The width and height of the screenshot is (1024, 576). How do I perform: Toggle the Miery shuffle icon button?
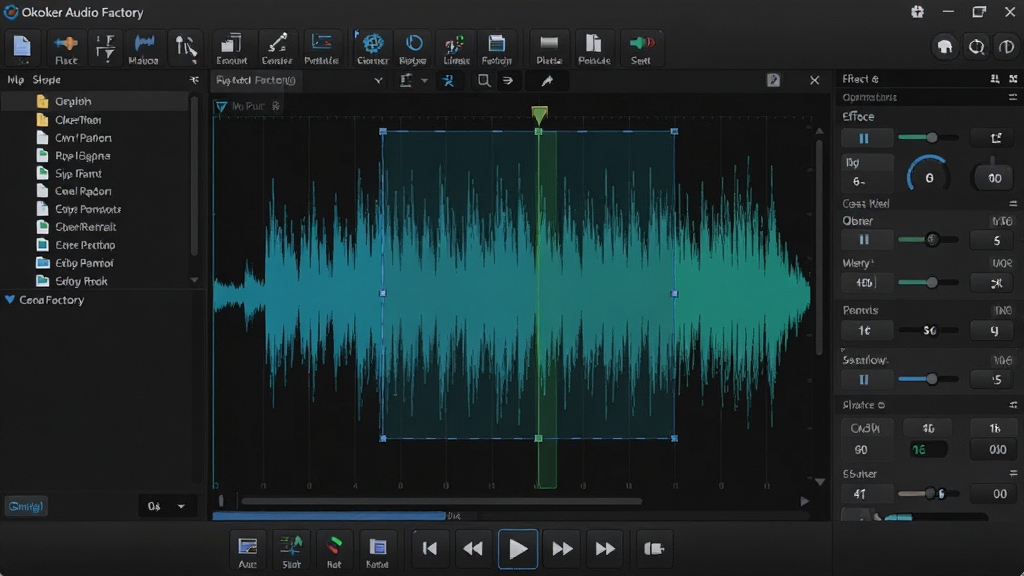click(x=996, y=283)
